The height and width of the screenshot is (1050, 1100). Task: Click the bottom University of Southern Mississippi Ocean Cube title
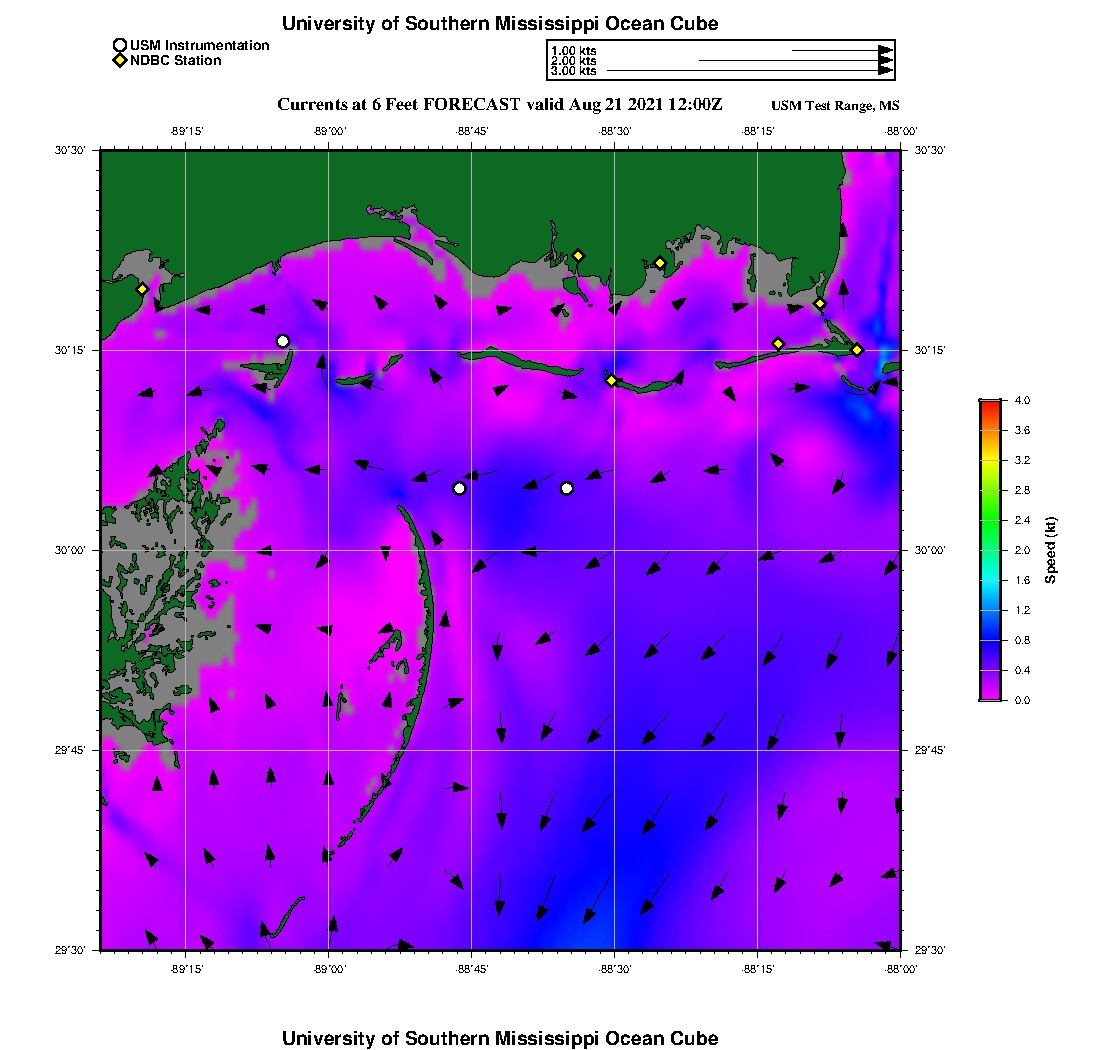click(x=500, y=1038)
